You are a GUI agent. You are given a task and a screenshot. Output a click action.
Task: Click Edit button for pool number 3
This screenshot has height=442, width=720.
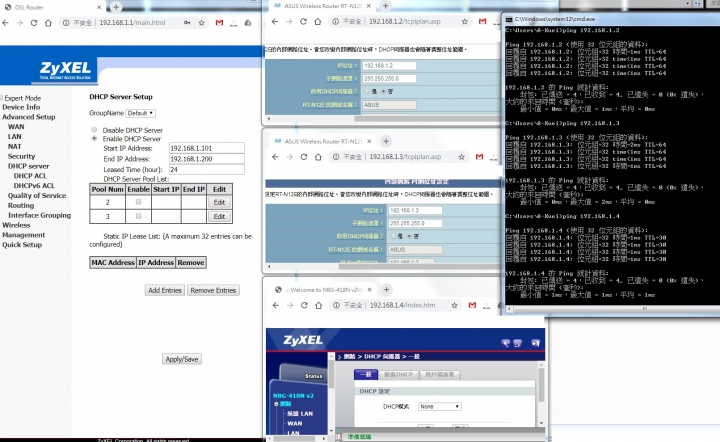pyautogui.click(x=219, y=216)
